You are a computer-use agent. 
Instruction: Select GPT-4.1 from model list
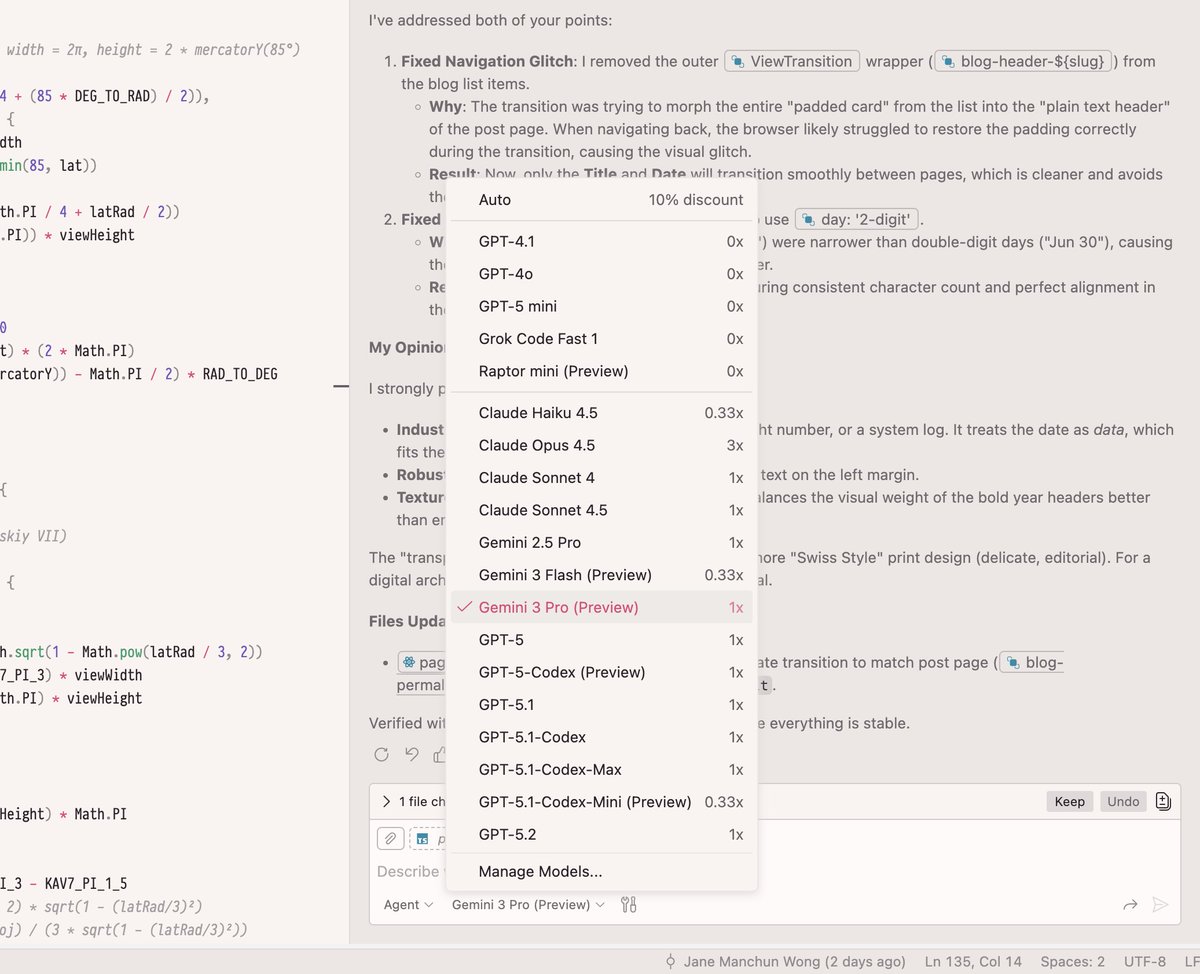pyautogui.click(x=601, y=241)
